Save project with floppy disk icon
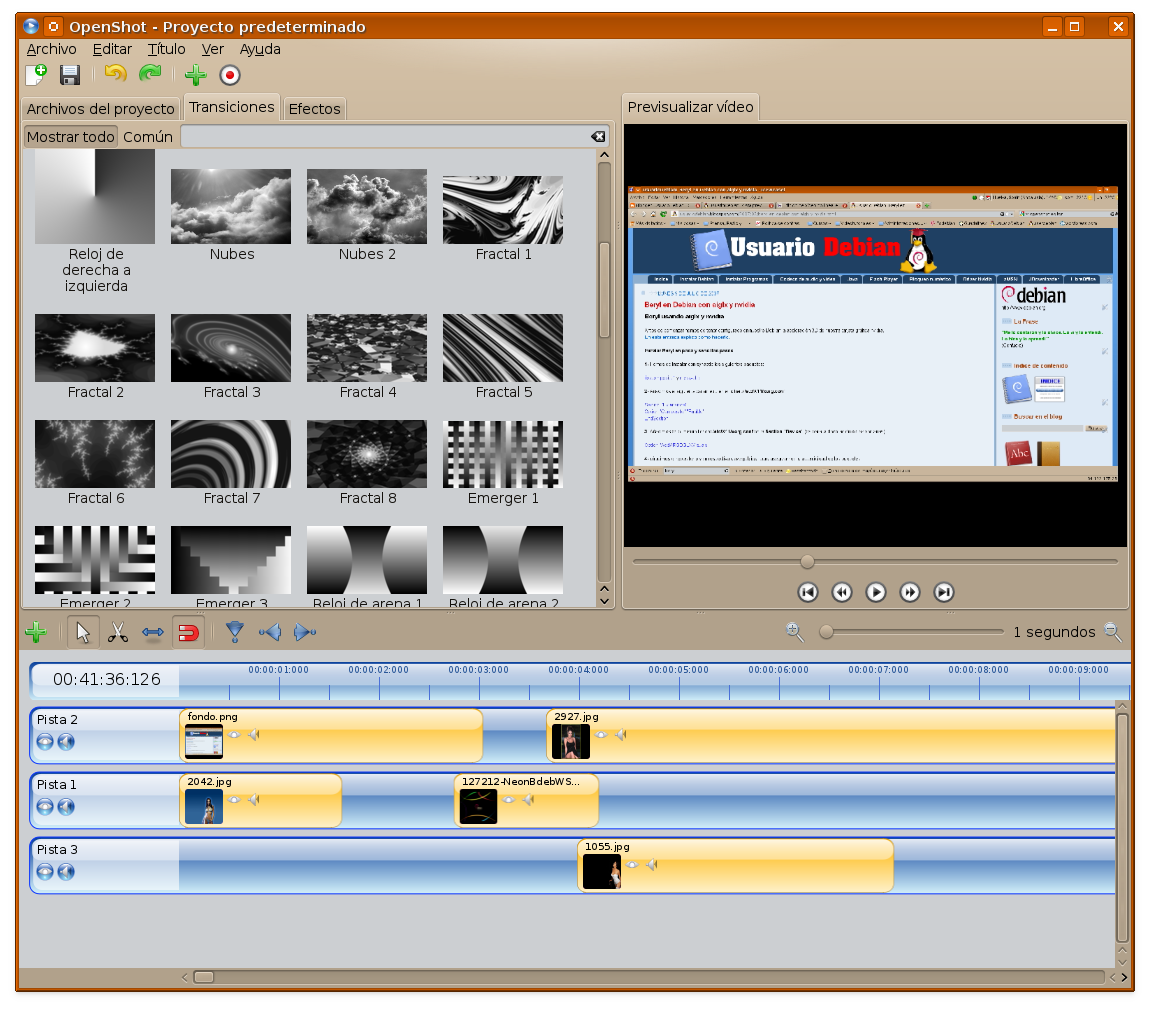 pyautogui.click(x=70, y=75)
